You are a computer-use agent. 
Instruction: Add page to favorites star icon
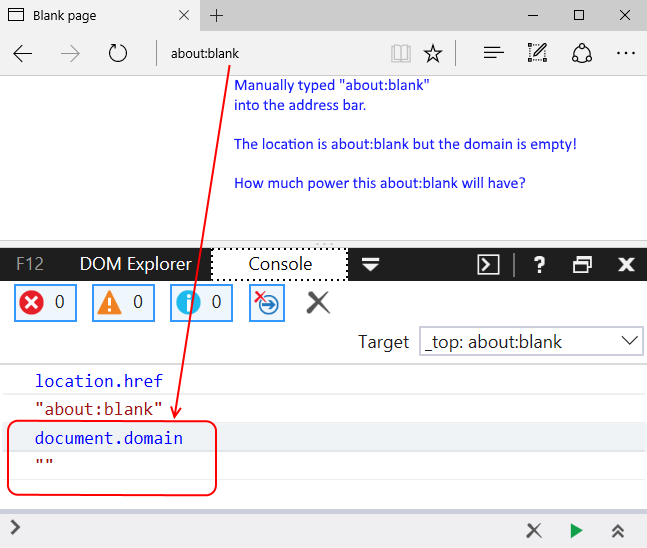pos(432,53)
